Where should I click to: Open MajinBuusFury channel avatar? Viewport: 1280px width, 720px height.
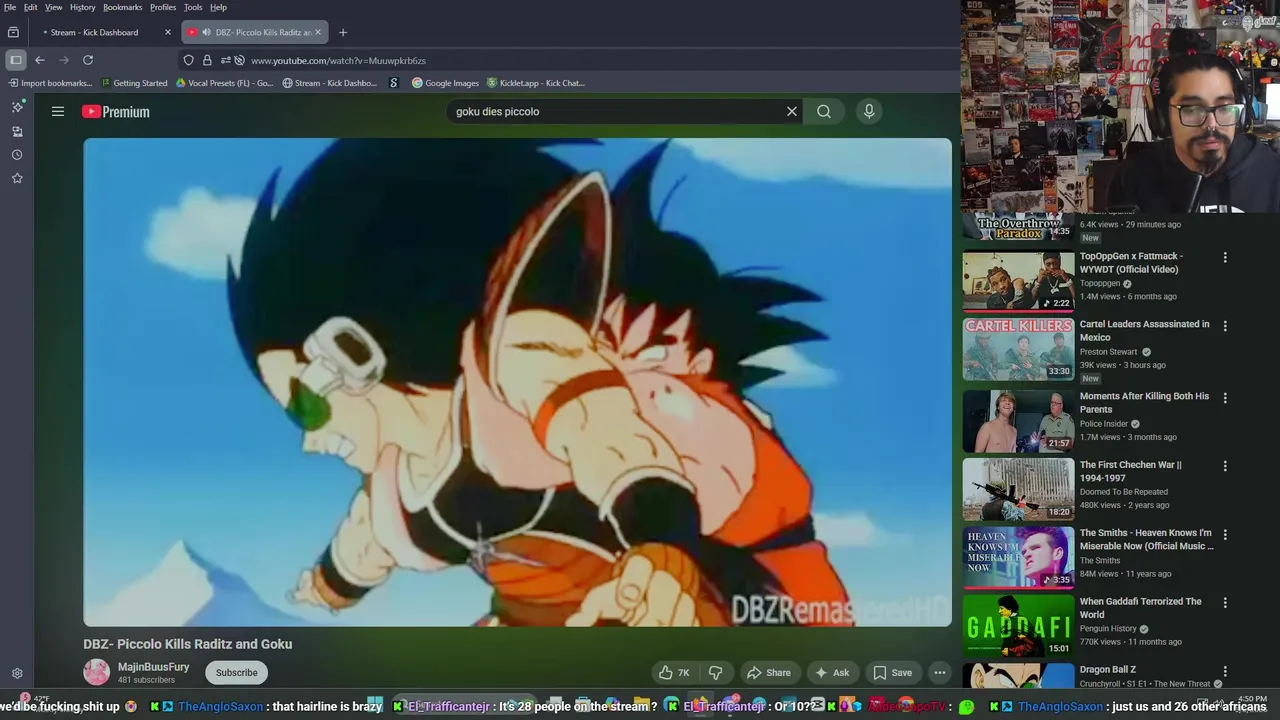coord(97,672)
